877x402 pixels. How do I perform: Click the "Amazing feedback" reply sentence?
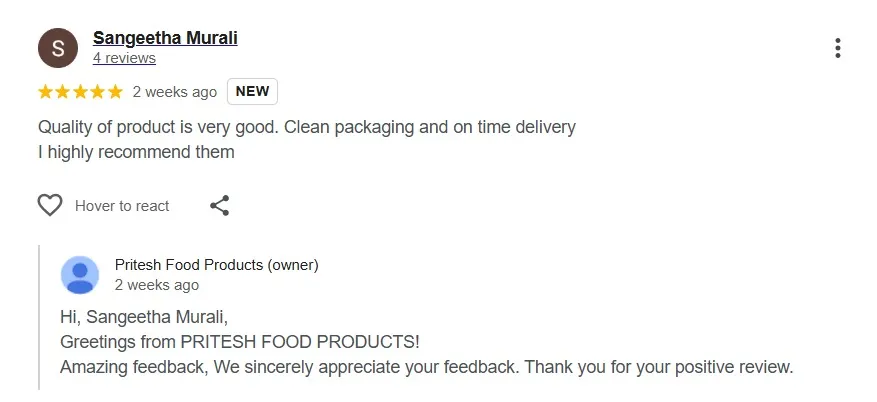[426, 367]
